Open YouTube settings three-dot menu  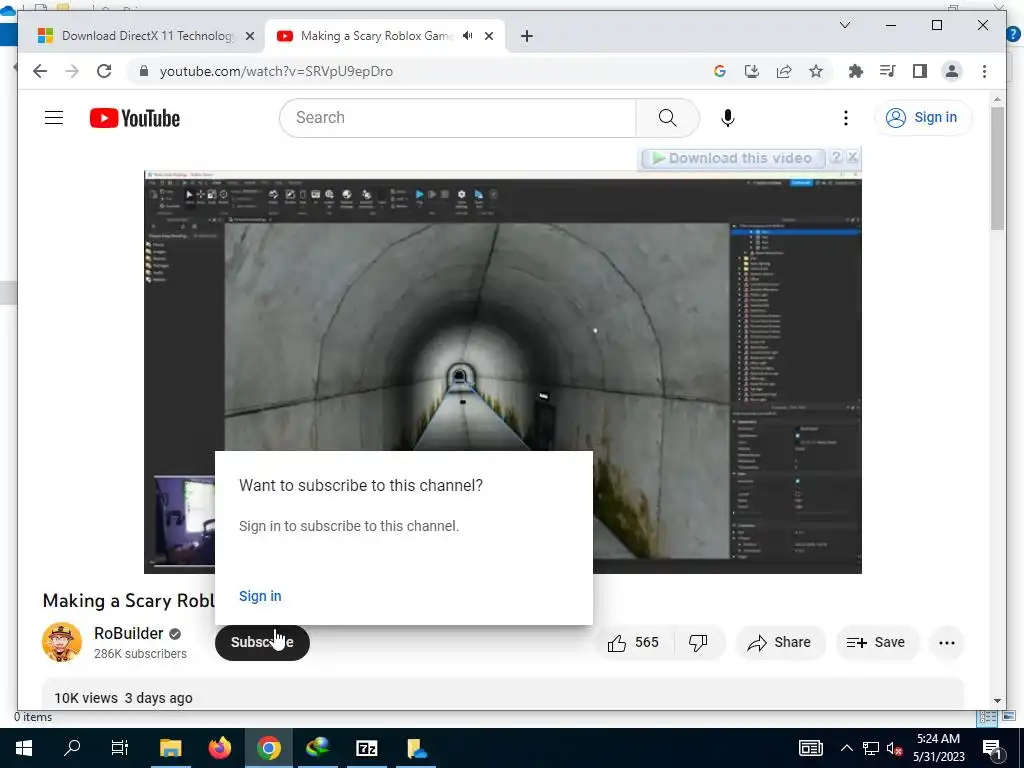[846, 118]
